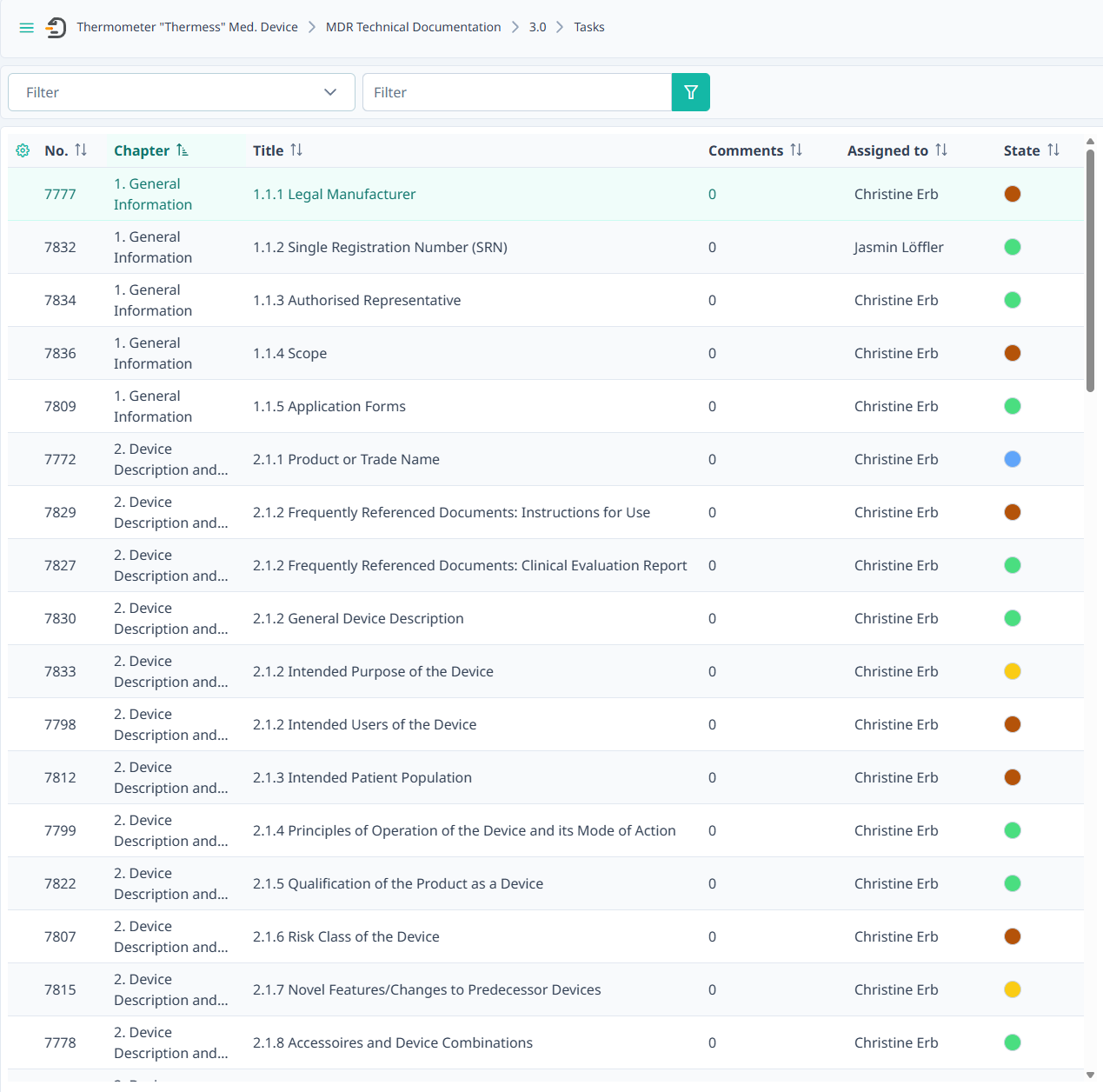The height and width of the screenshot is (1092, 1103).
Task: Focus the Filter text input field
Action: tap(517, 92)
